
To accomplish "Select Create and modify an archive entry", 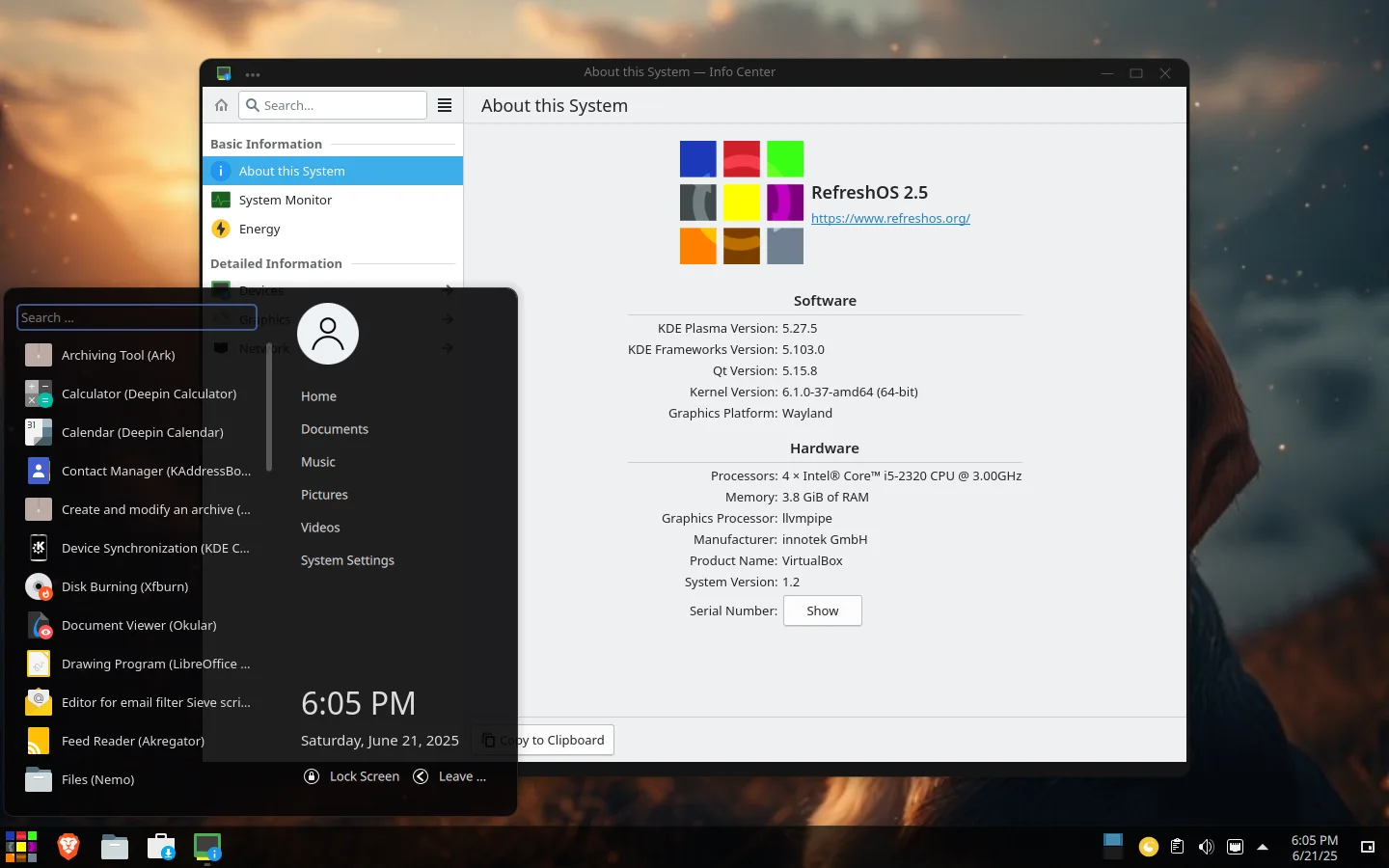I will pos(137,509).
